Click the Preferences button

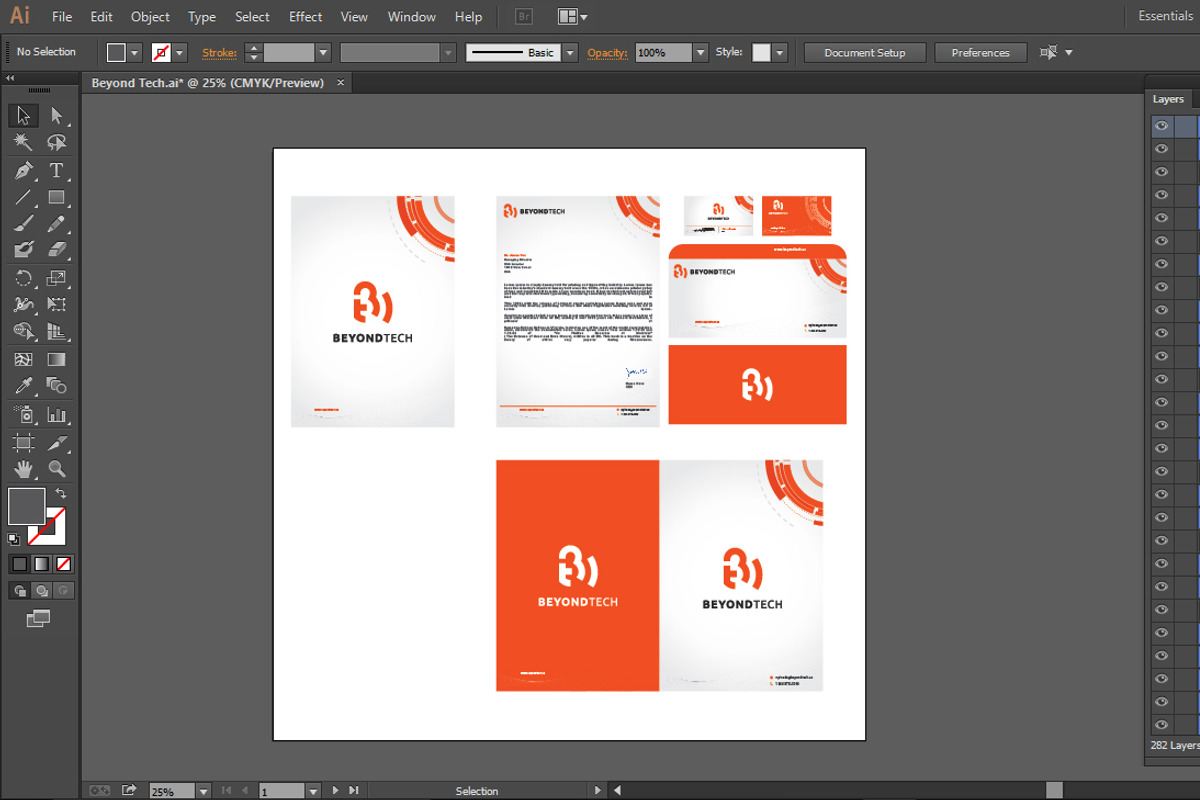click(x=980, y=53)
